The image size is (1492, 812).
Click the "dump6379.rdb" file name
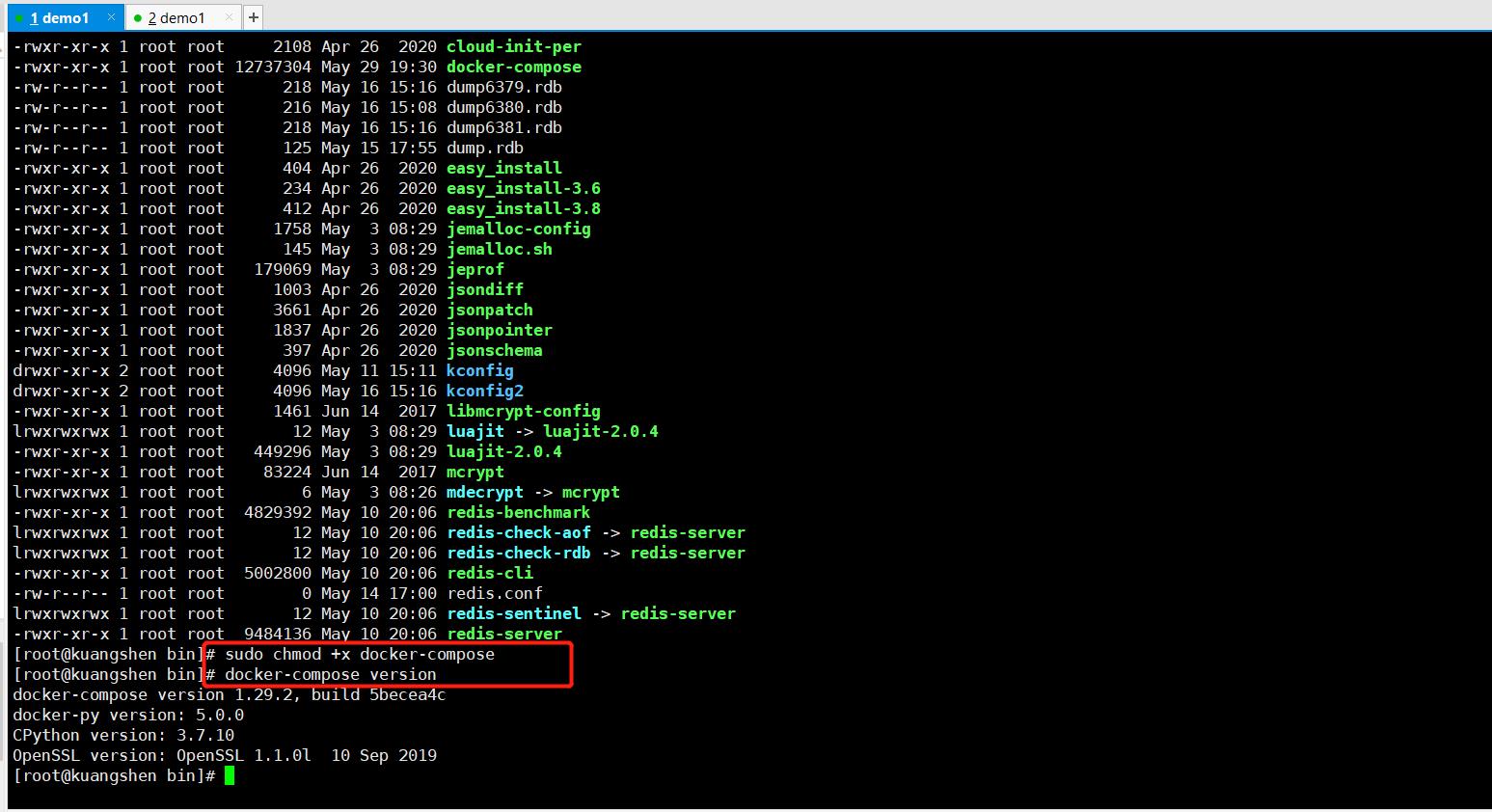(504, 87)
